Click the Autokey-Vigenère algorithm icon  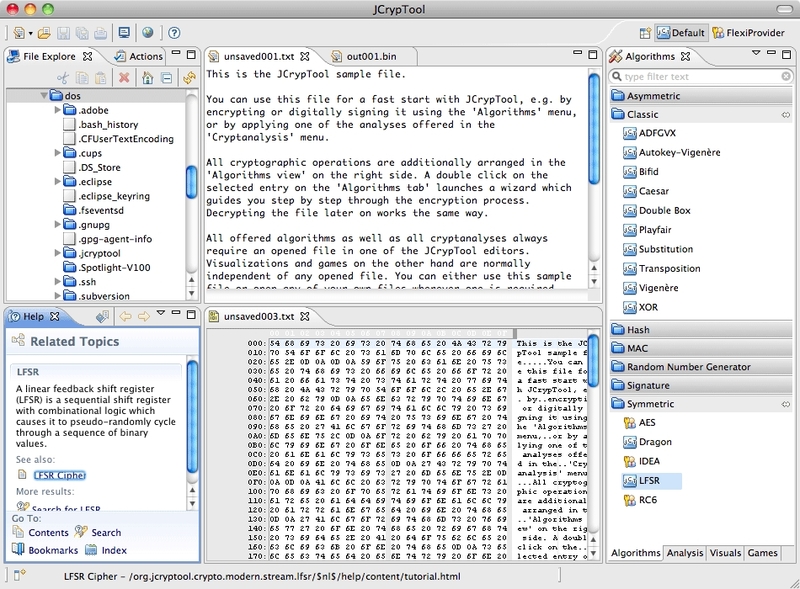[x=630, y=153]
